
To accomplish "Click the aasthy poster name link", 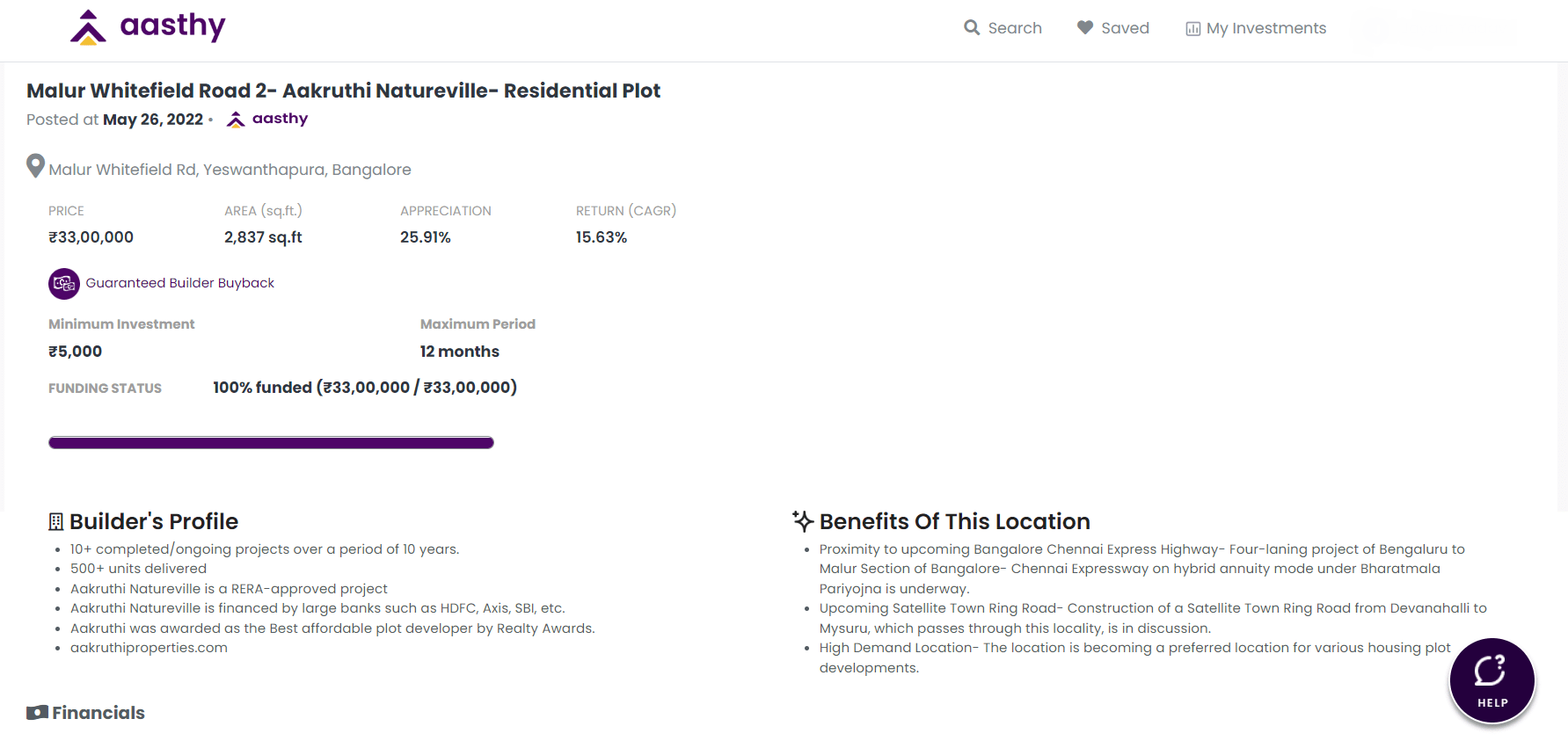I will 280,119.
